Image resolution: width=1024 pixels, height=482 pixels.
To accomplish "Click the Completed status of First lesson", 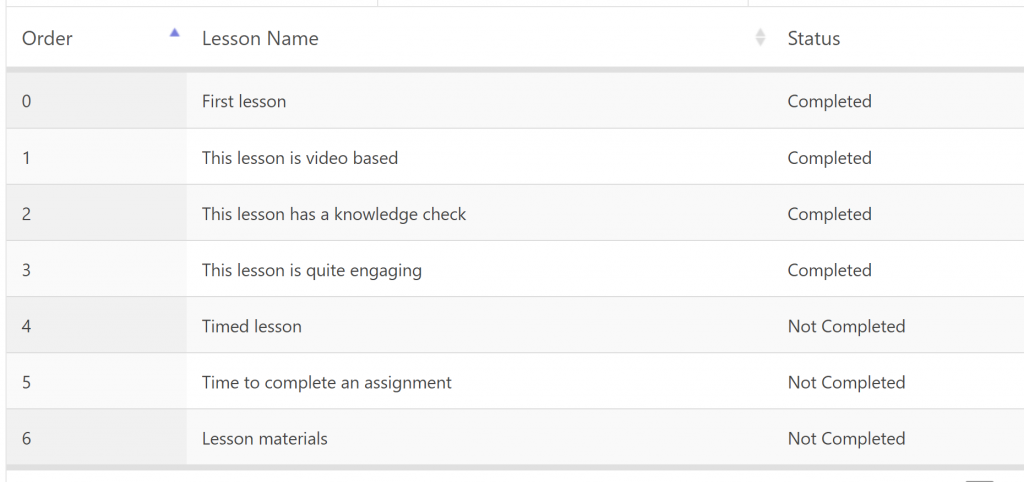I will point(830,101).
